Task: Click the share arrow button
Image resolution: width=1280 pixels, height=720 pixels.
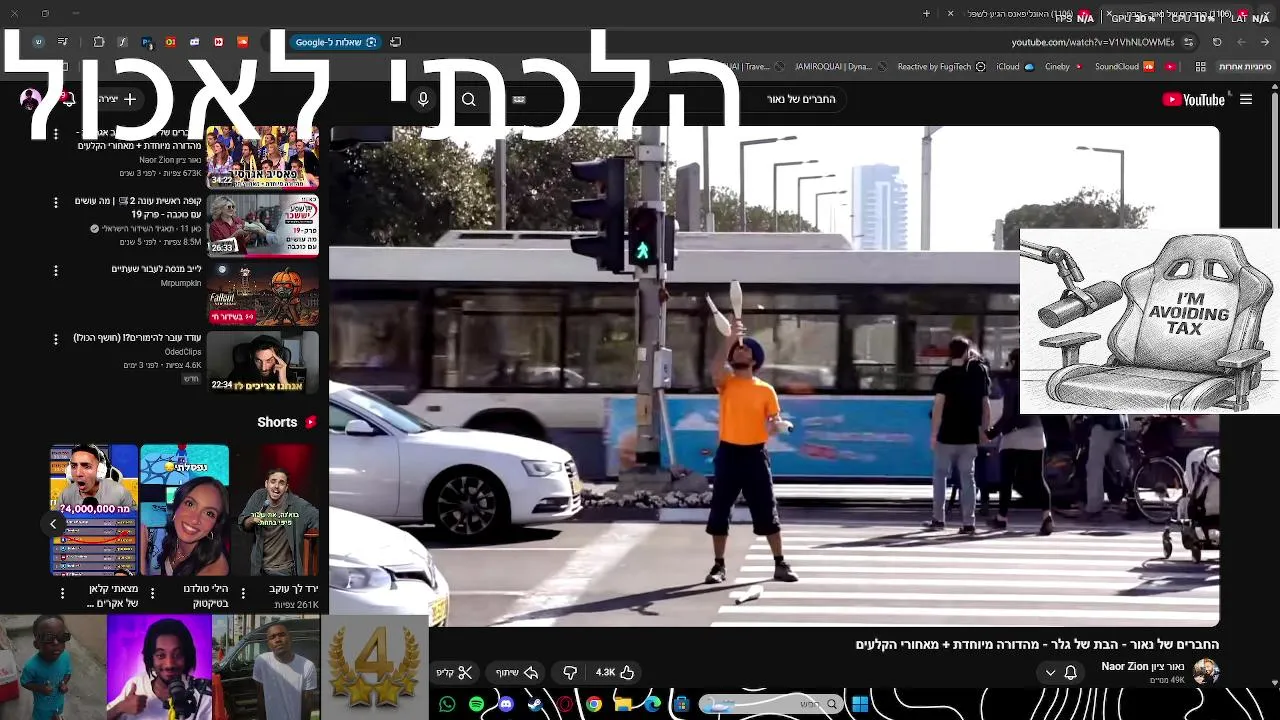Action: tap(517, 672)
